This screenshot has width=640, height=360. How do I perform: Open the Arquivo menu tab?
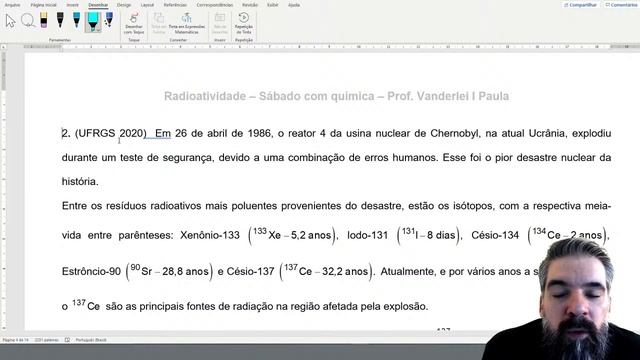(x=12, y=5)
